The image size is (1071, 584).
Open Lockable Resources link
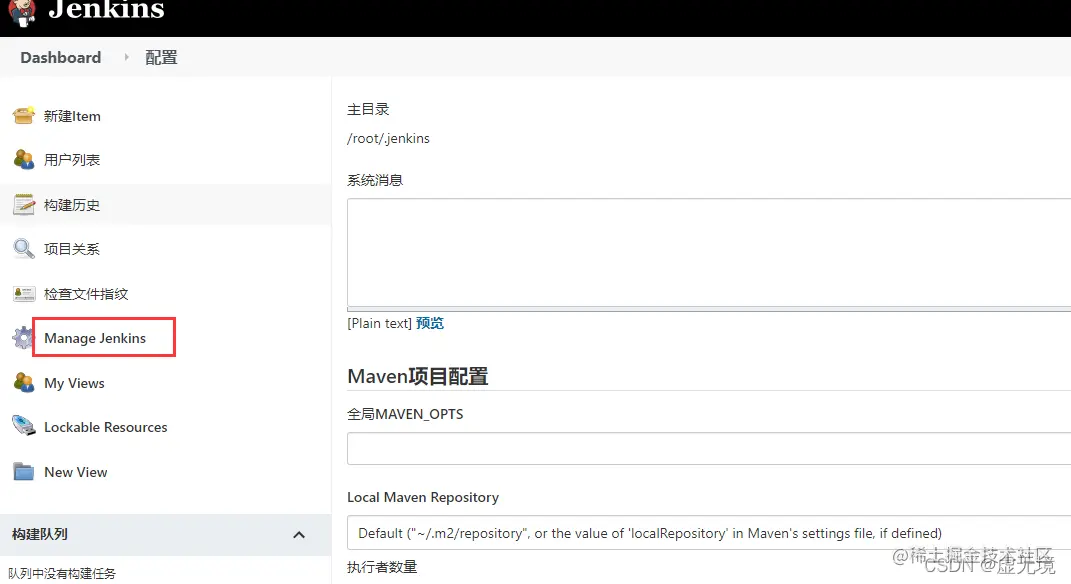click(x=106, y=427)
